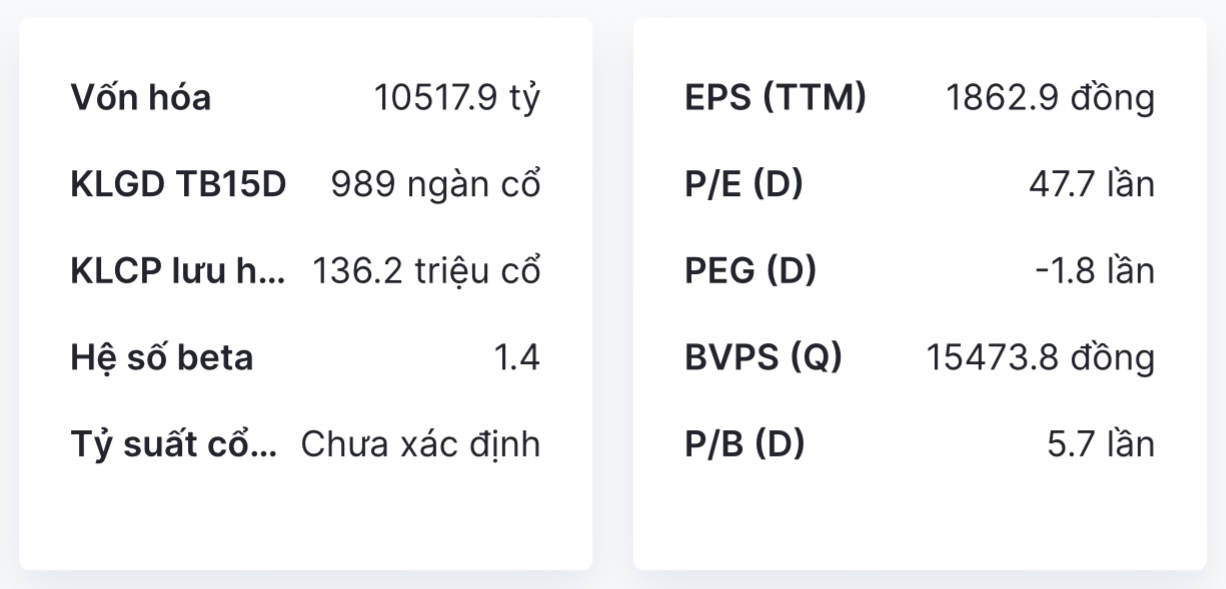This screenshot has width=1226, height=589.
Task: Click the Hệ số beta label
Action: click(162, 358)
